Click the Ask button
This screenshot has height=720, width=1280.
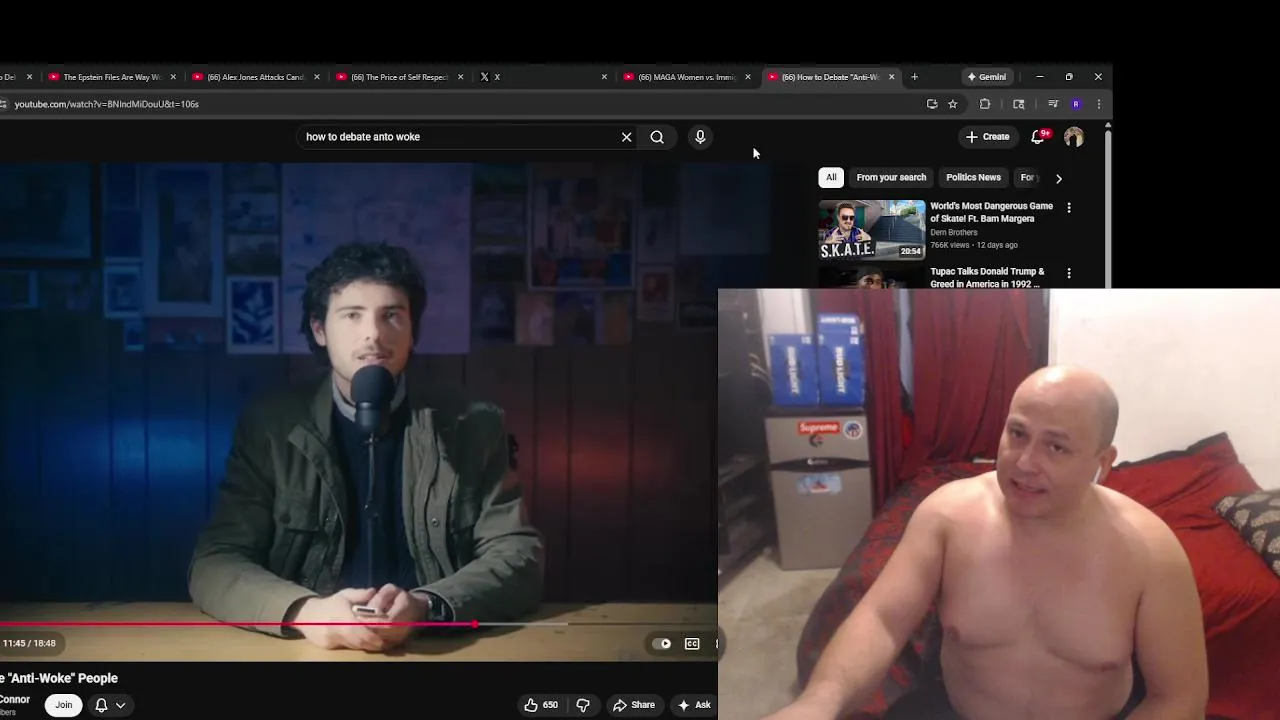point(694,705)
